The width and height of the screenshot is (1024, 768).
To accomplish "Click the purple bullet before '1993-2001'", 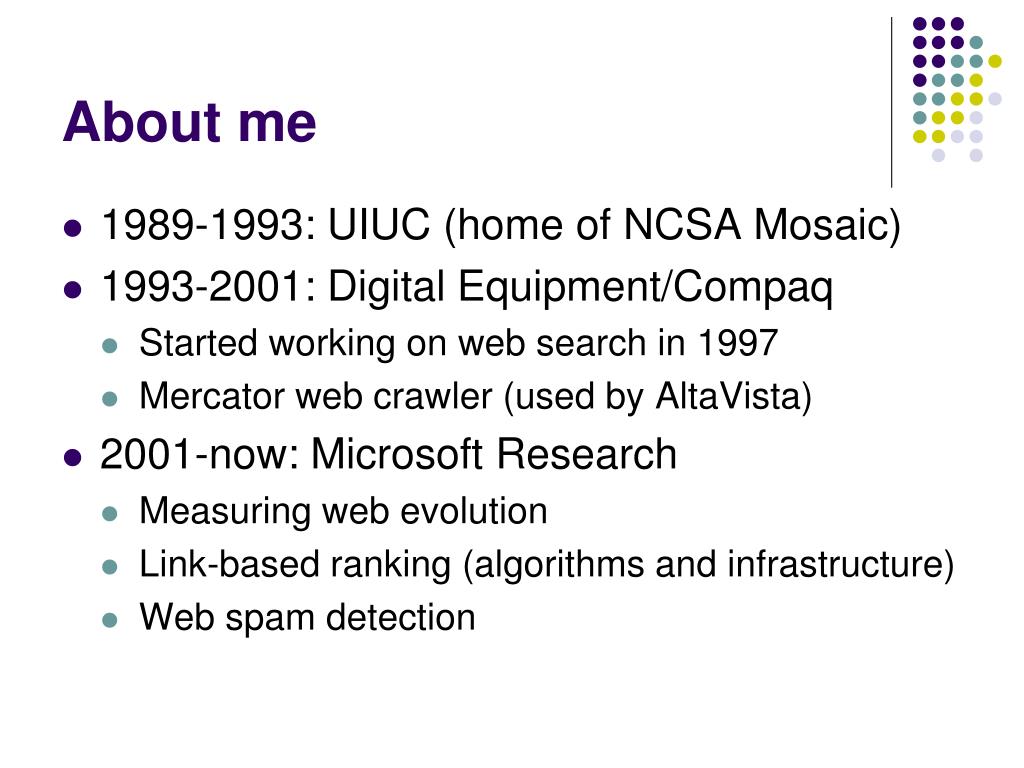I will [73, 289].
